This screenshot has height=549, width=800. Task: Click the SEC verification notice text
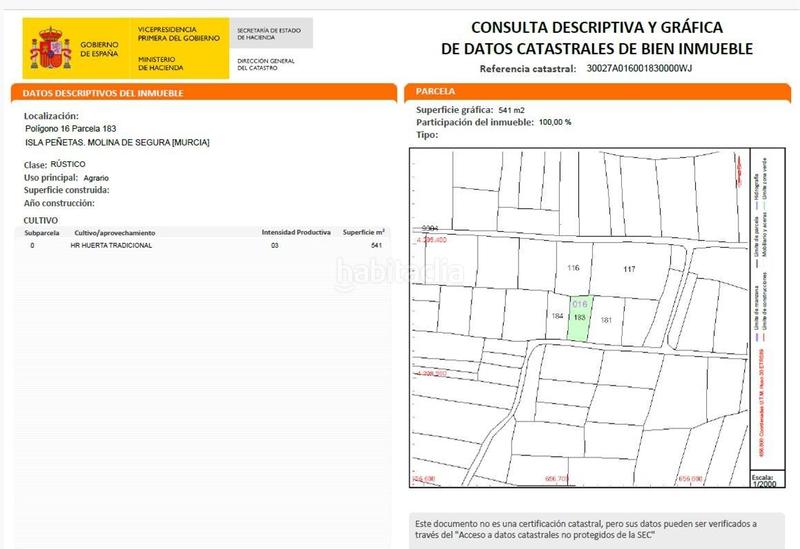587,529
